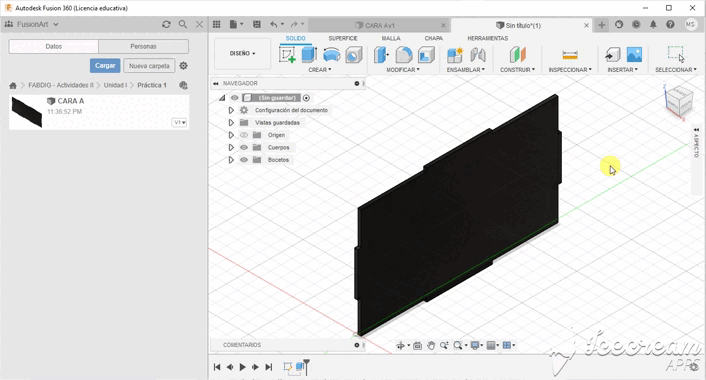Toggle visibility of the Origen folder

[244, 135]
